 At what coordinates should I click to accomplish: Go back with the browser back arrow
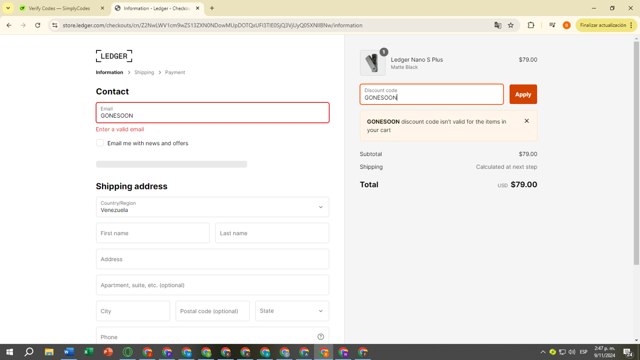point(9,25)
